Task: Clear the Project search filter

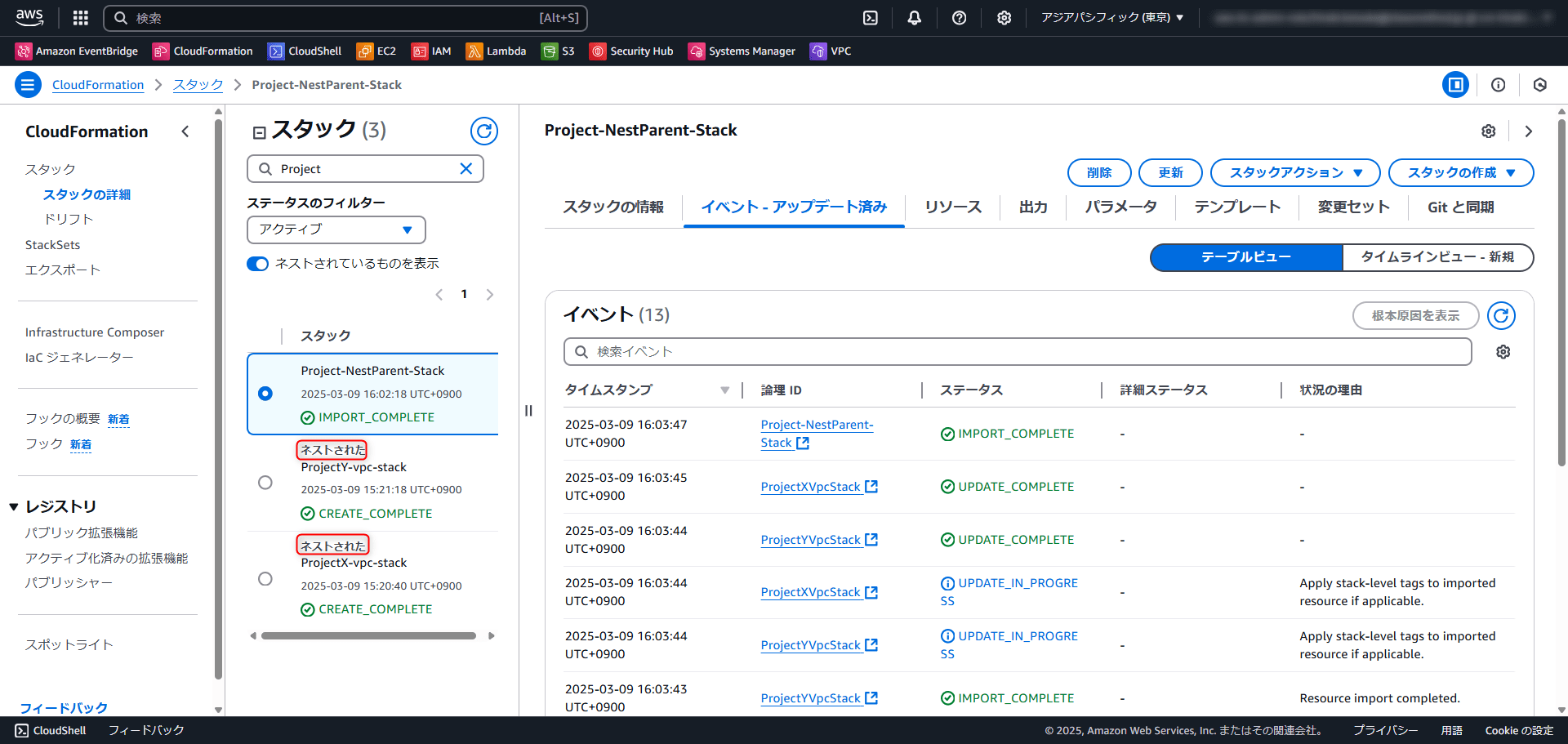Action: click(x=466, y=168)
